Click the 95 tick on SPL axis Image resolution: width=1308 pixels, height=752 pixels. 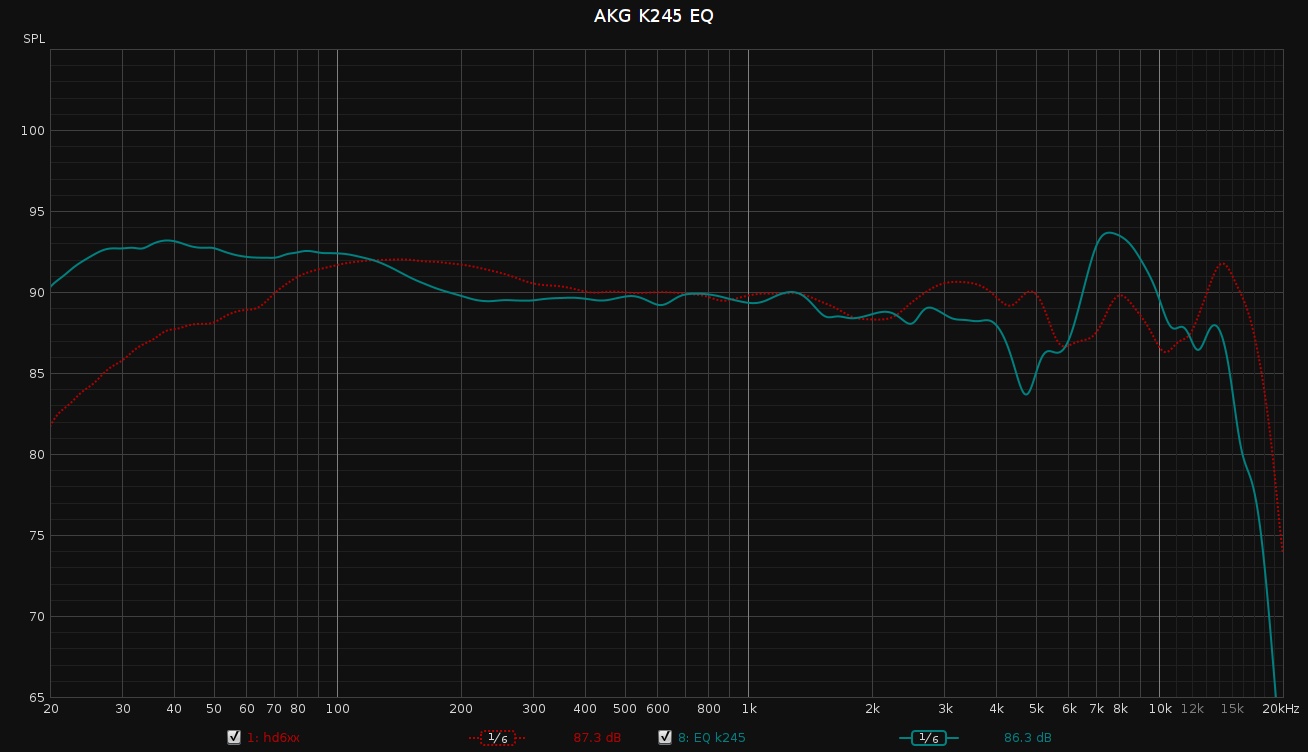[x=37, y=212]
